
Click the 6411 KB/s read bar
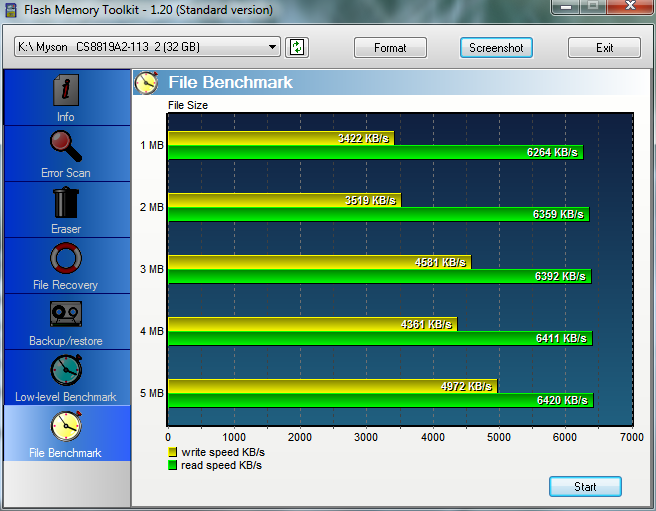click(x=380, y=338)
